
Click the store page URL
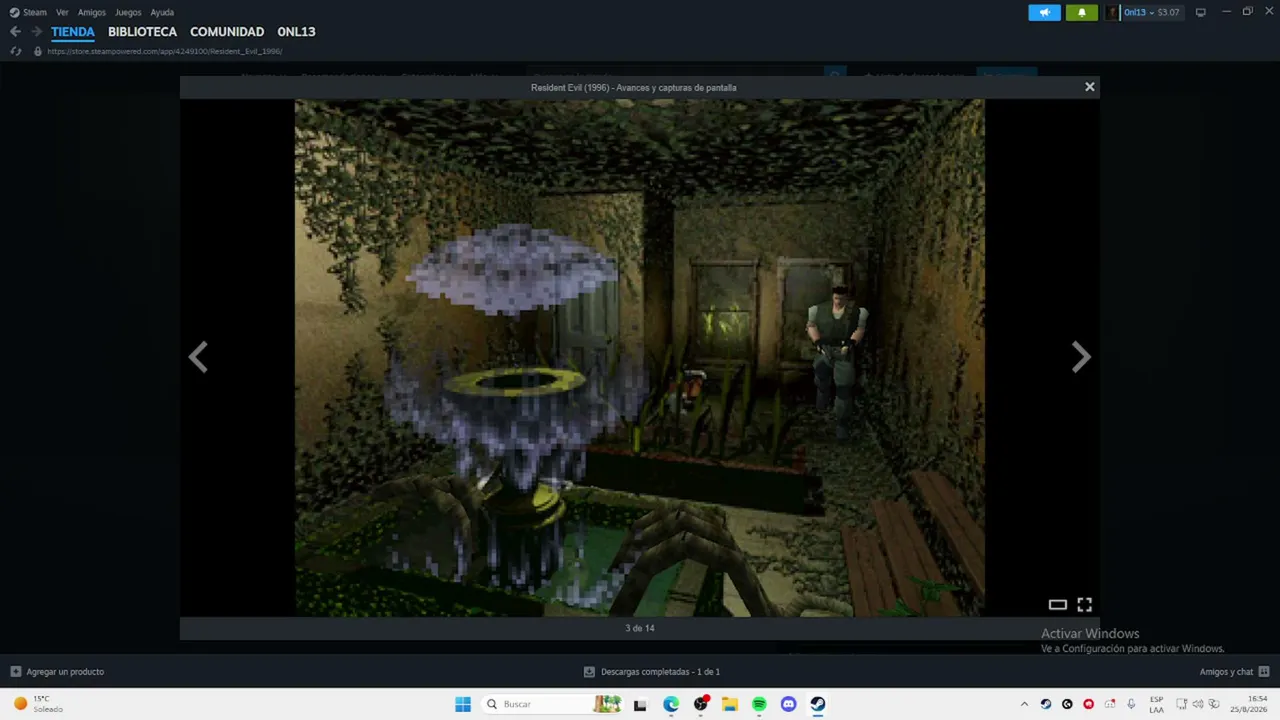coord(165,51)
